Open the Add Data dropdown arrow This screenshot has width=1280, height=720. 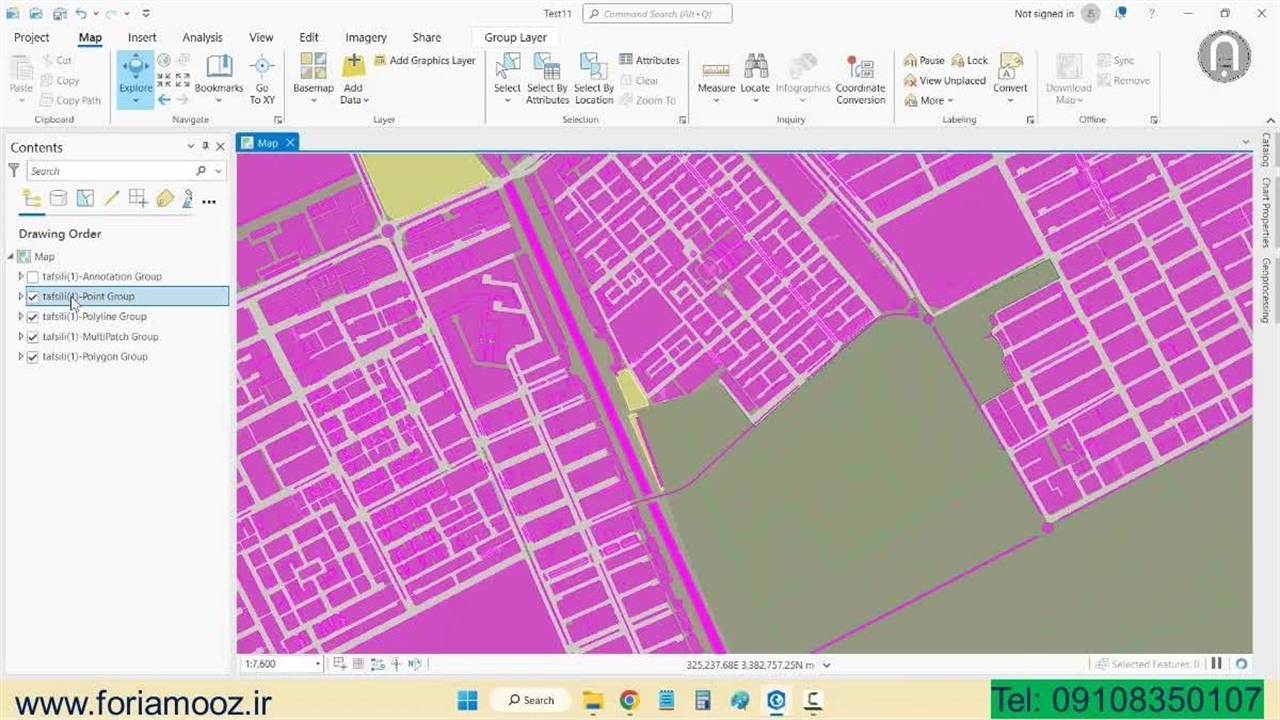(x=366, y=101)
